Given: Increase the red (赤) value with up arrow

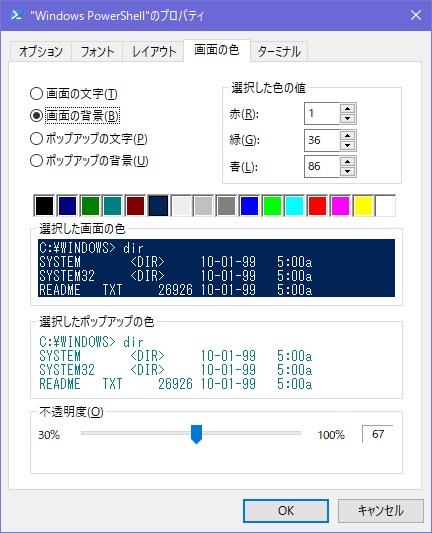Looking at the screenshot, I should click(x=347, y=109).
